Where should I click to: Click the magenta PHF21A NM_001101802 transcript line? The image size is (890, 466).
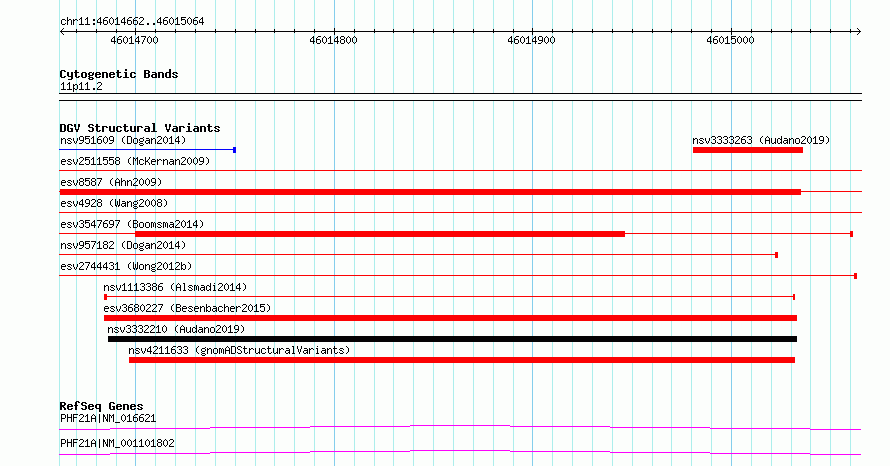(460, 452)
